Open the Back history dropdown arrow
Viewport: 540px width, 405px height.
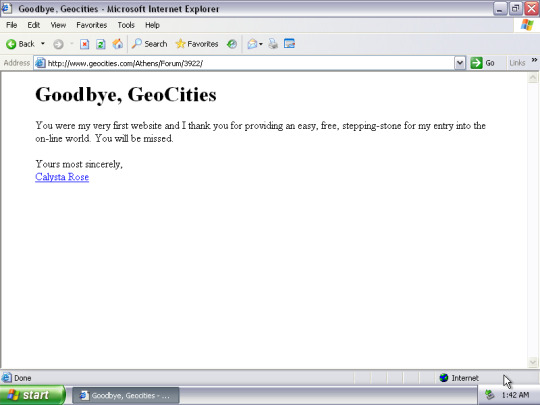pyautogui.click(x=43, y=44)
